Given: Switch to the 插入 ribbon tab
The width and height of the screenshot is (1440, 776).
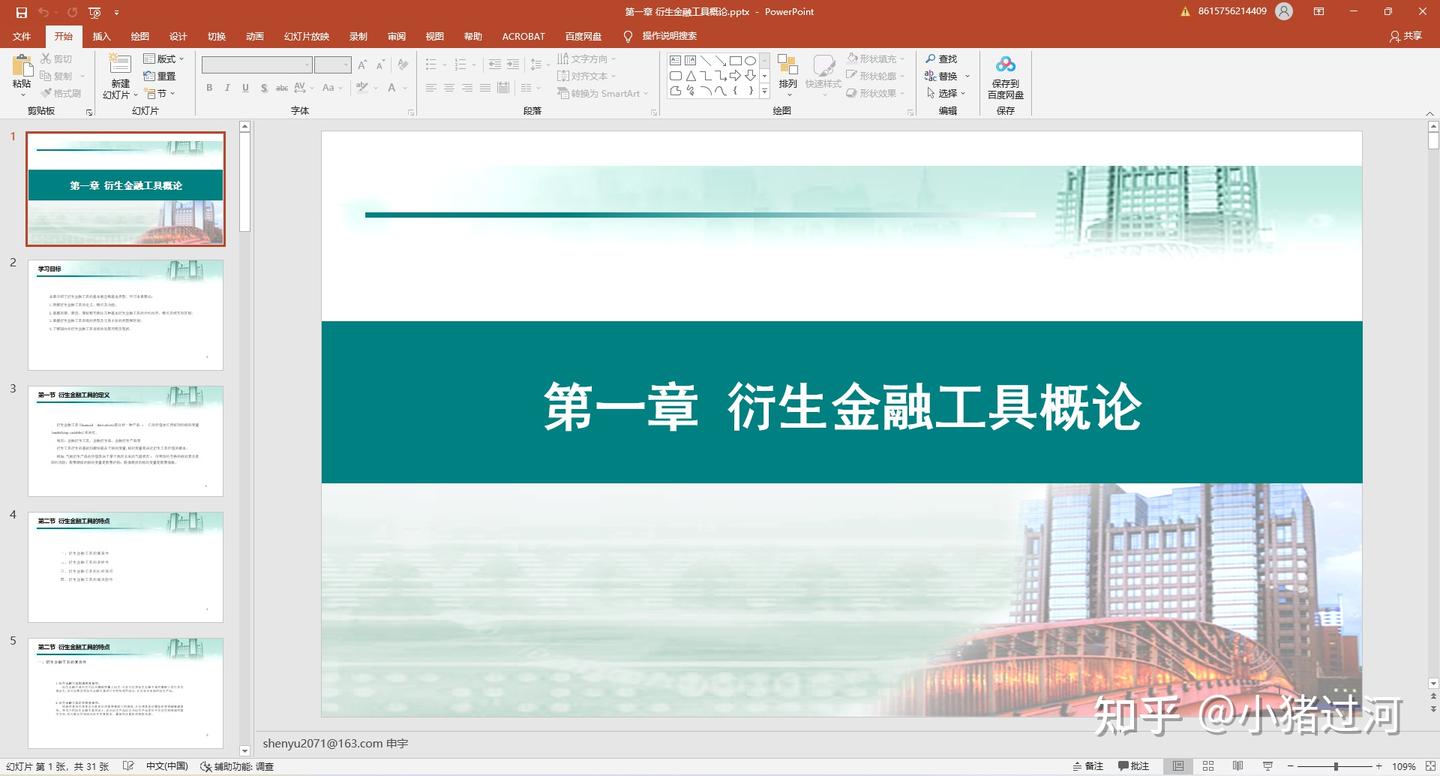Looking at the screenshot, I should (x=100, y=36).
